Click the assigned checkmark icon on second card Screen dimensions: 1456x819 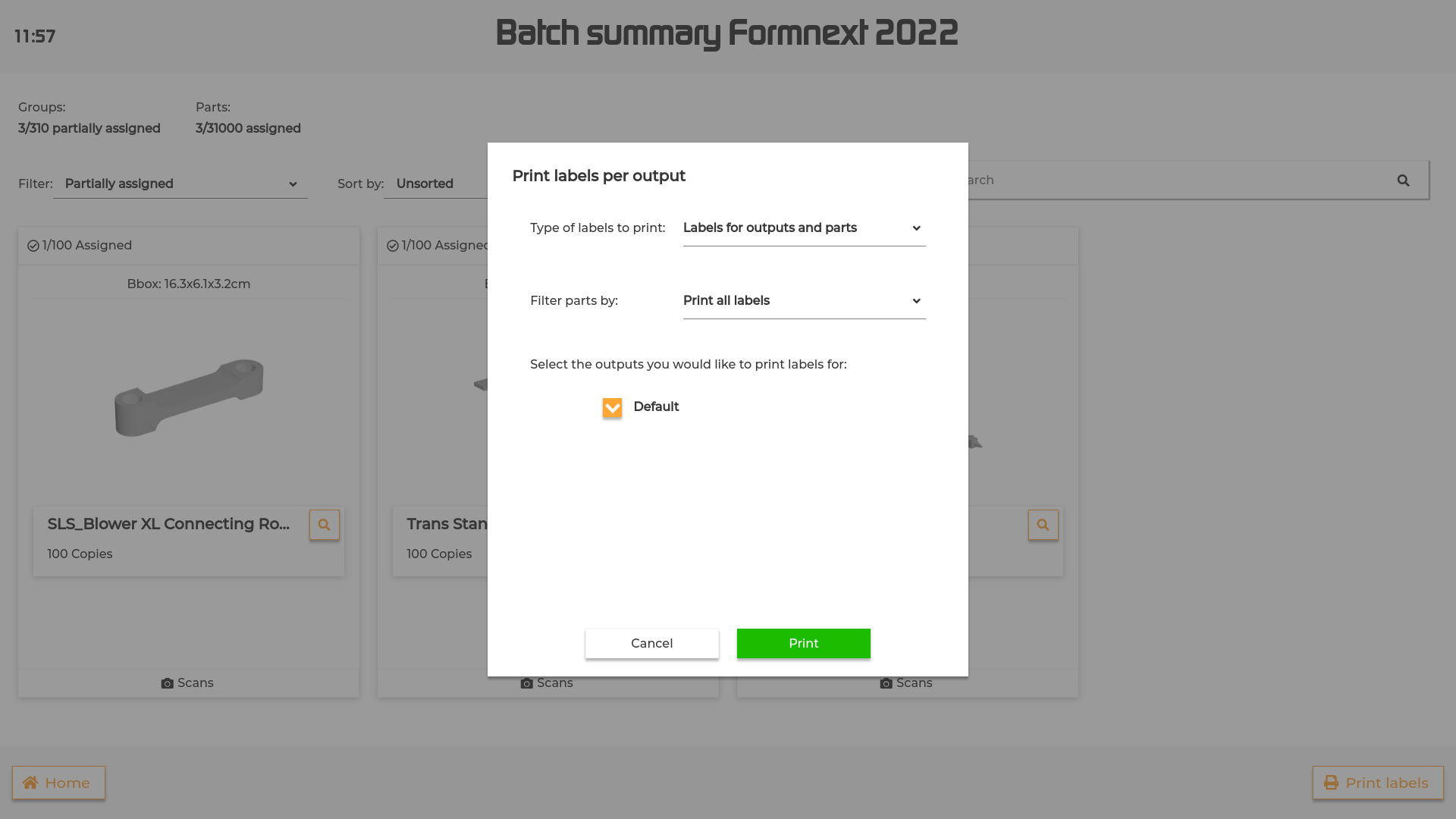coord(393,246)
